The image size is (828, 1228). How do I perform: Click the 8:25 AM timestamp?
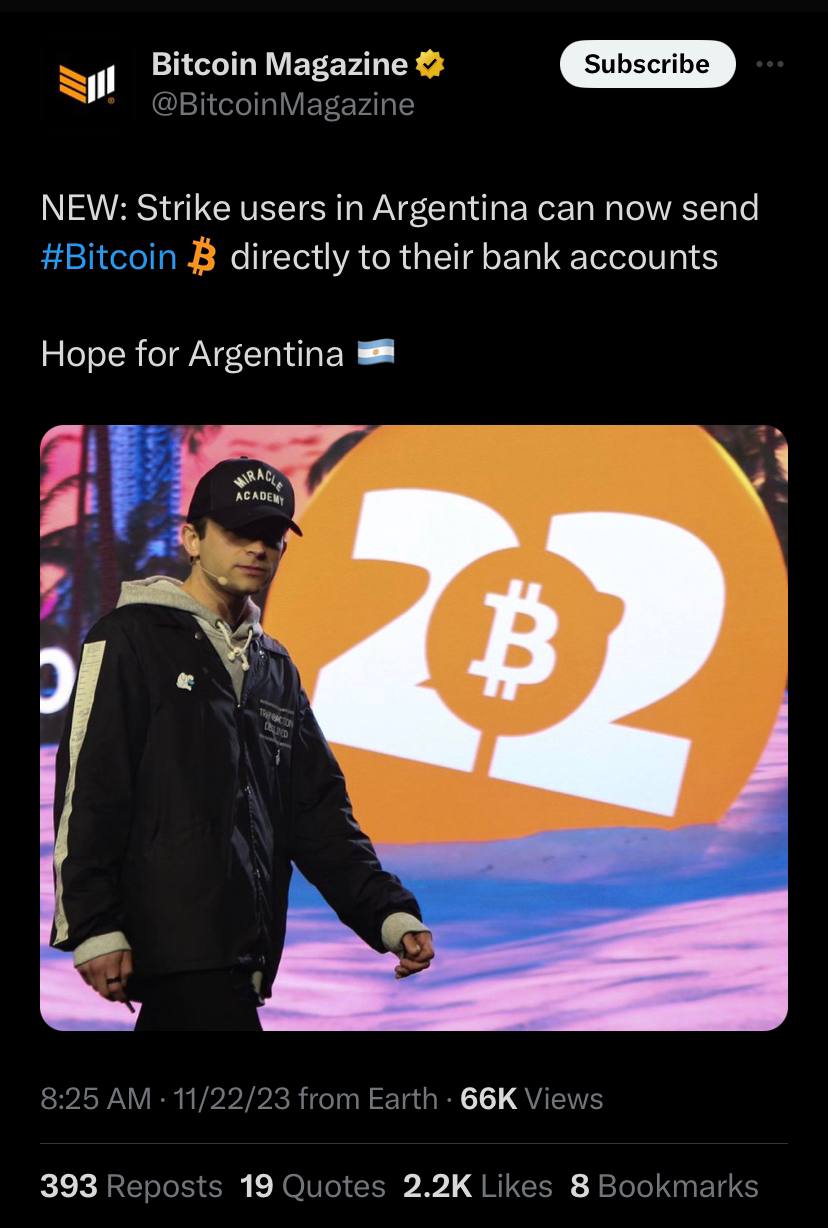(x=96, y=1099)
